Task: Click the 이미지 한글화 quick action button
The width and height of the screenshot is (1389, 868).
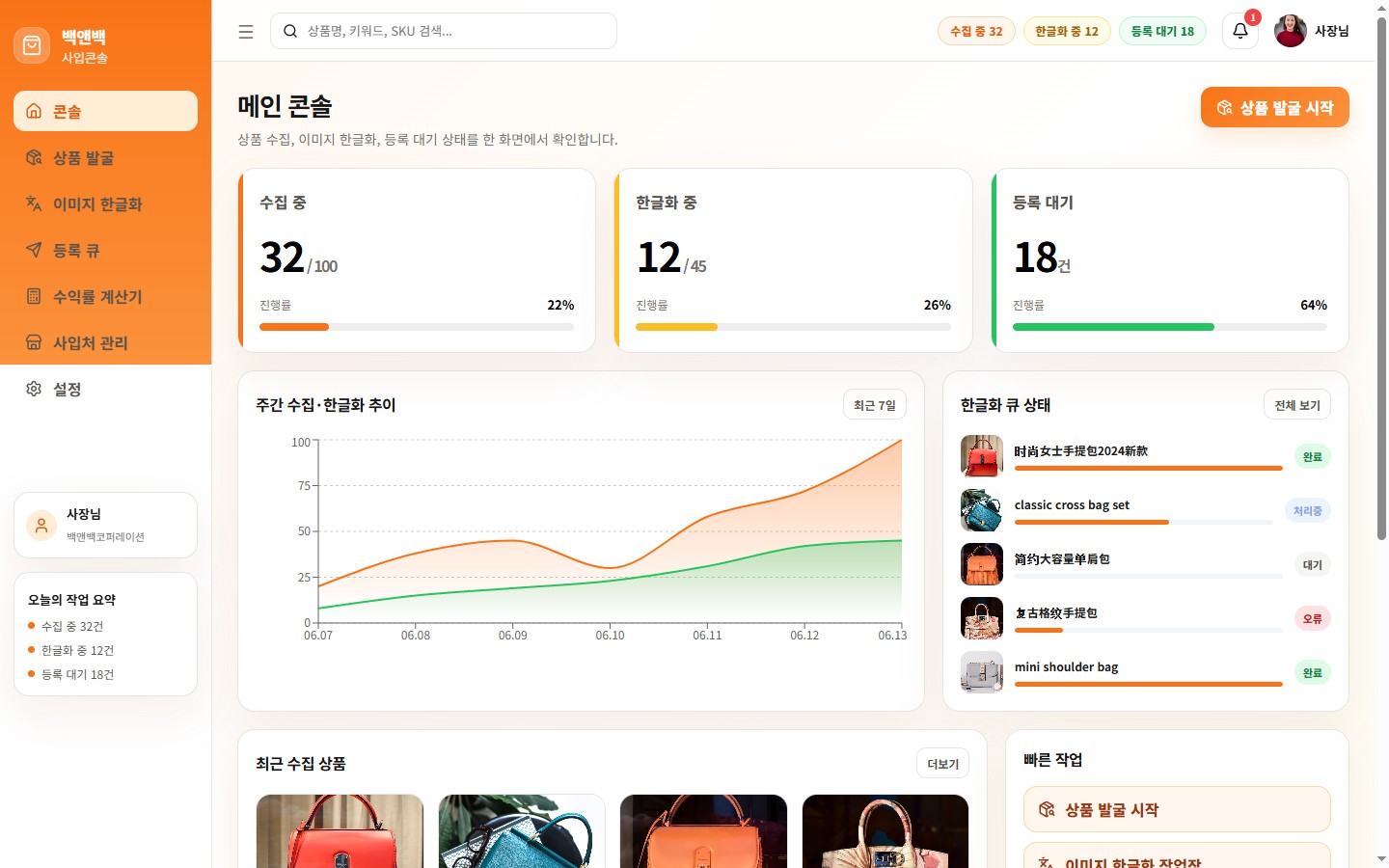Action: [1177, 855]
